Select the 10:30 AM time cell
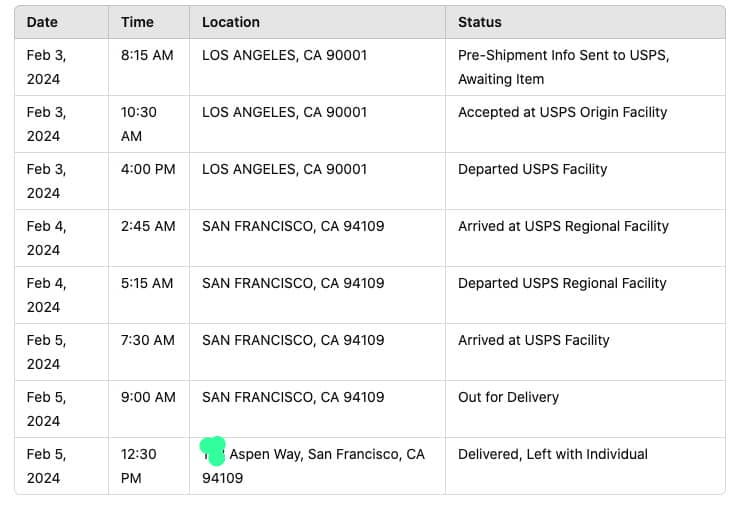739x505 pixels. (139, 124)
